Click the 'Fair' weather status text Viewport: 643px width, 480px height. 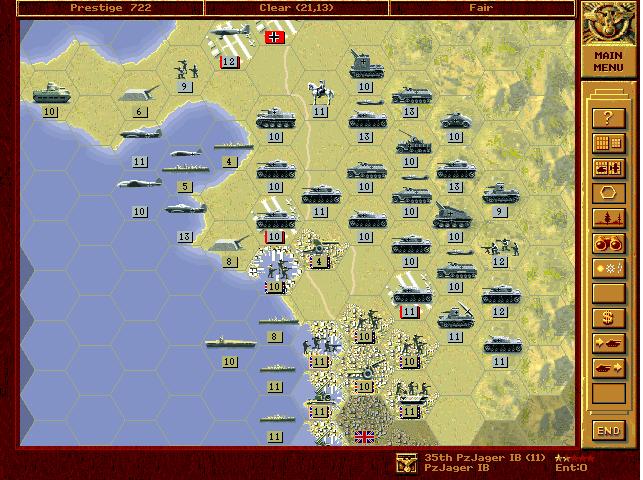[481, 7]
